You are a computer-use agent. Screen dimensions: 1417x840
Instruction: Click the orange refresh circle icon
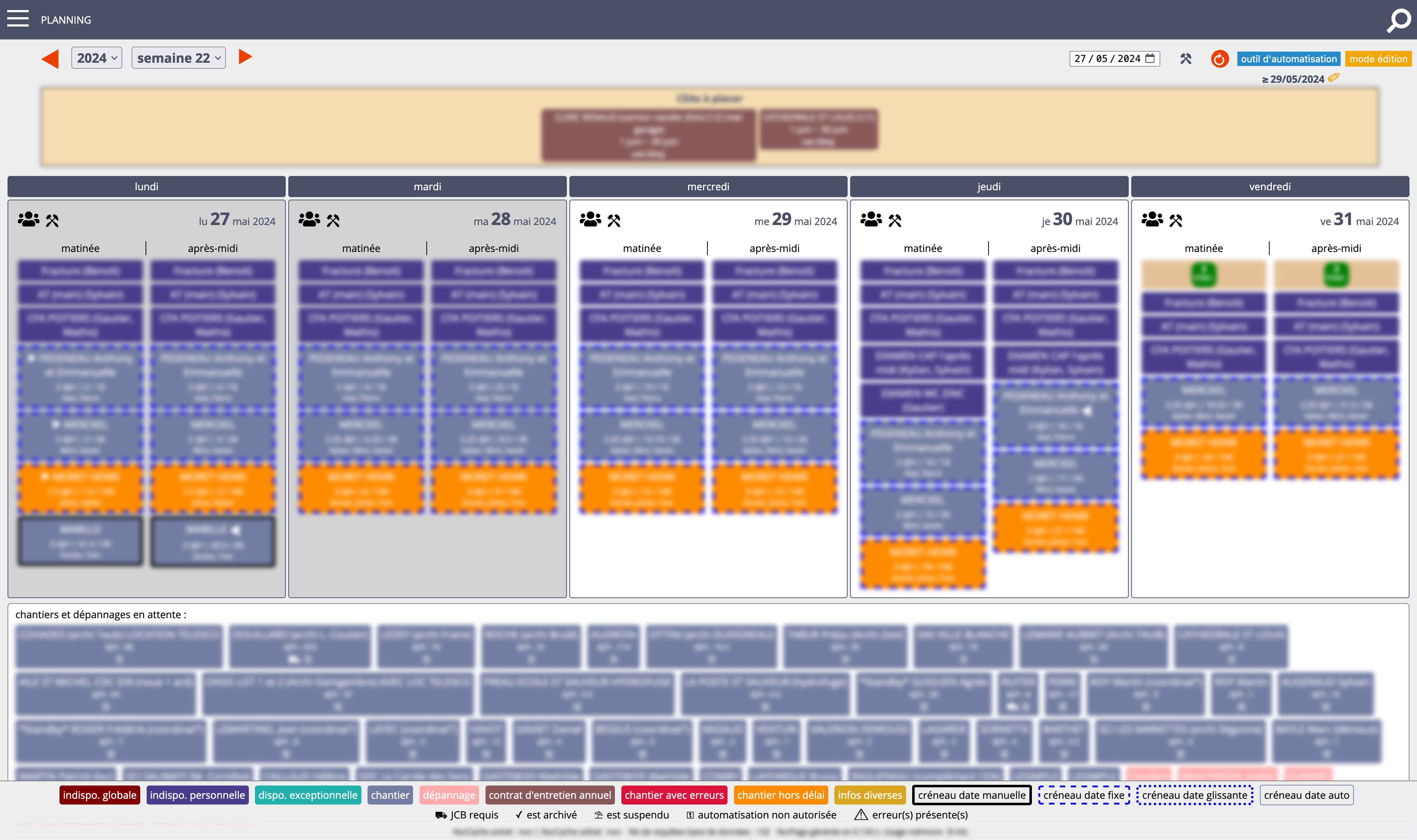[1219, 59]
